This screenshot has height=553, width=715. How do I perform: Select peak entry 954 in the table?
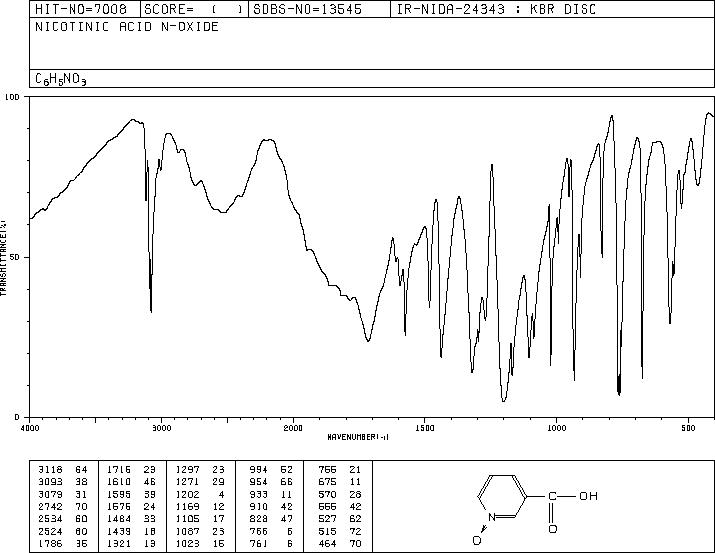point(259,482)
